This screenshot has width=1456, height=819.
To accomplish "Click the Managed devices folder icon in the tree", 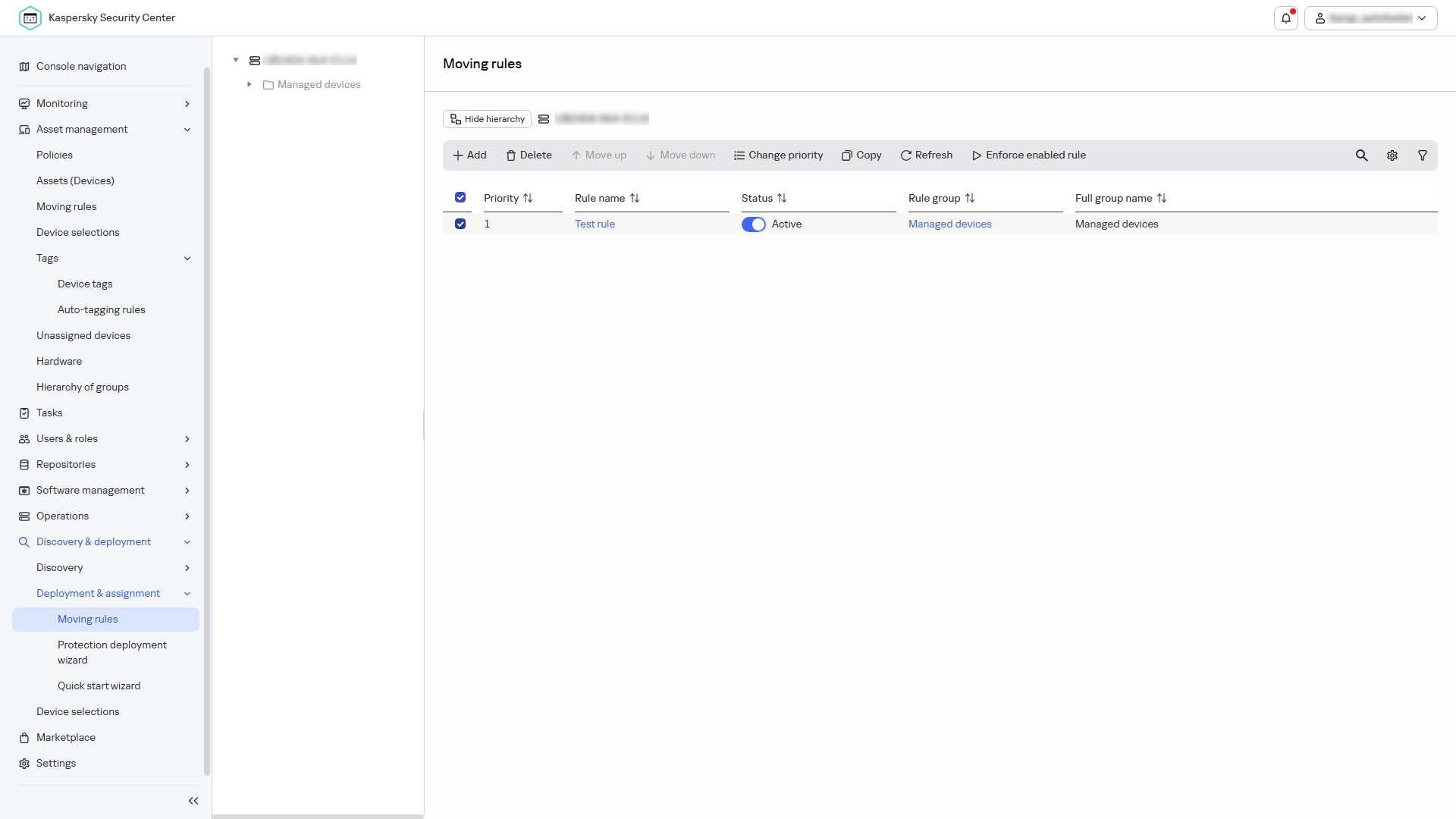I will (x=268, y=85).
